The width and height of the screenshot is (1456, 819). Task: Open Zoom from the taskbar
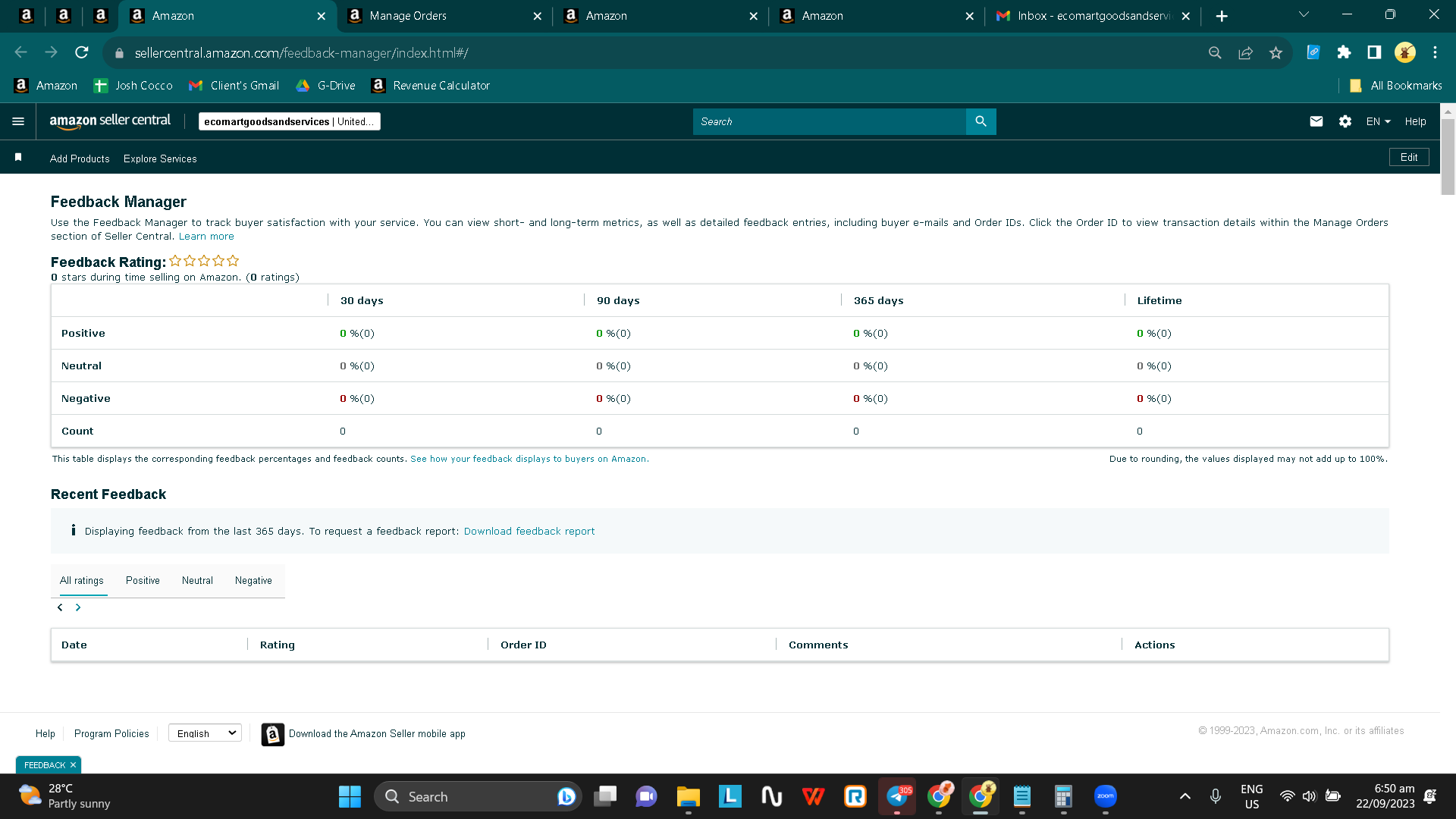click(1106, 796)
